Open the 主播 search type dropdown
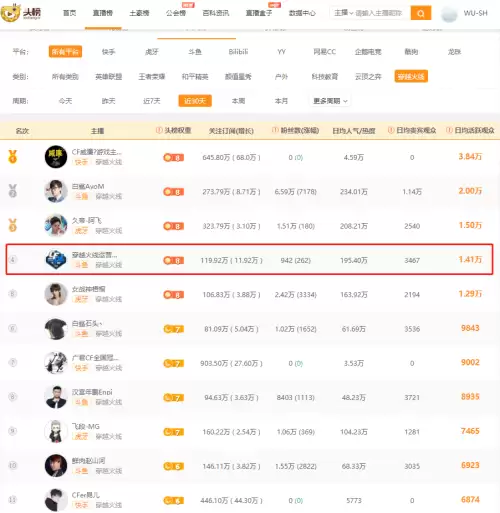This screenshot has height=513, width=500. [344, 13]
